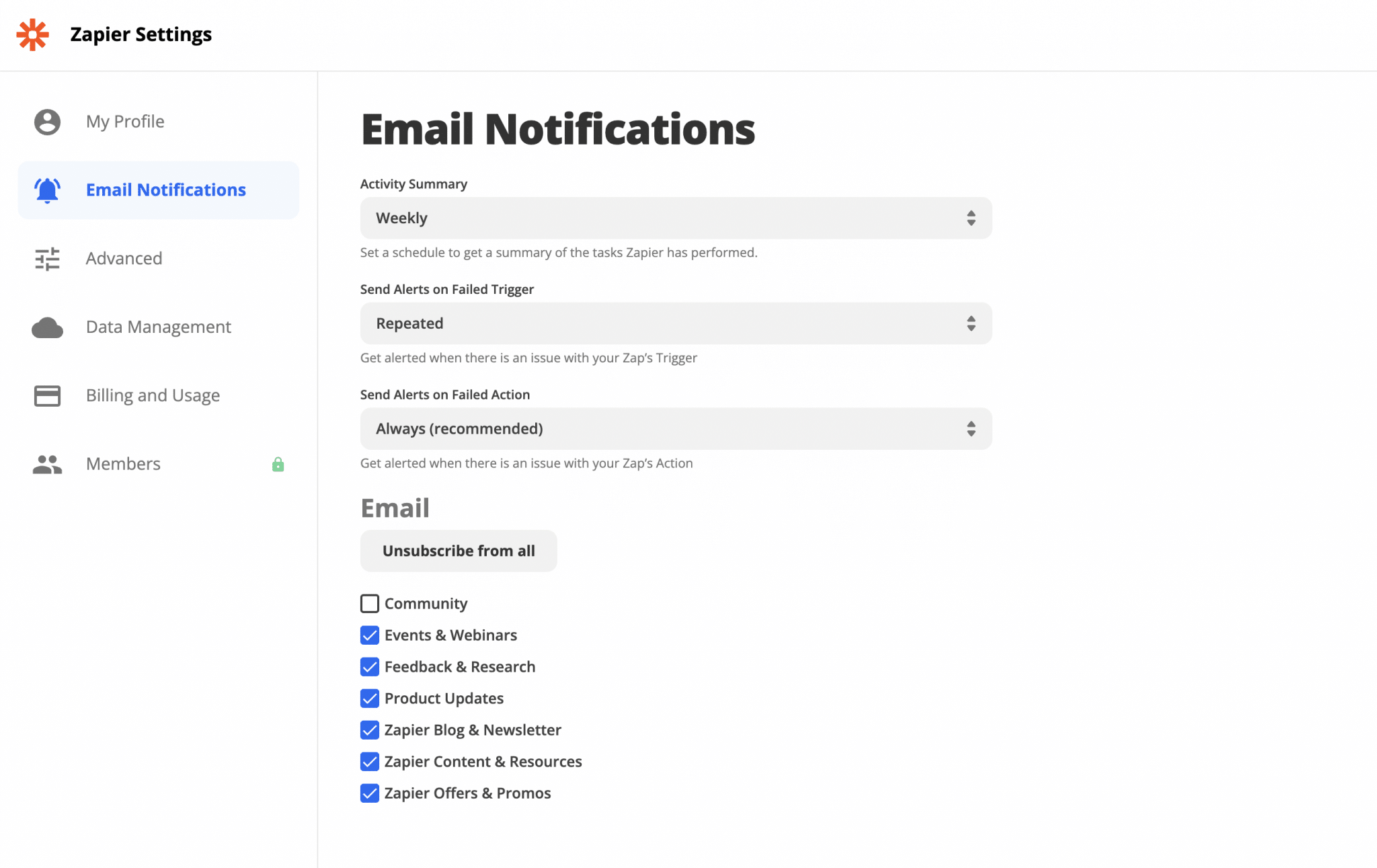This screenshot has width=1377, height=868.
Task: Click the Feedback & Research checkbox
Action: (370, 666)
